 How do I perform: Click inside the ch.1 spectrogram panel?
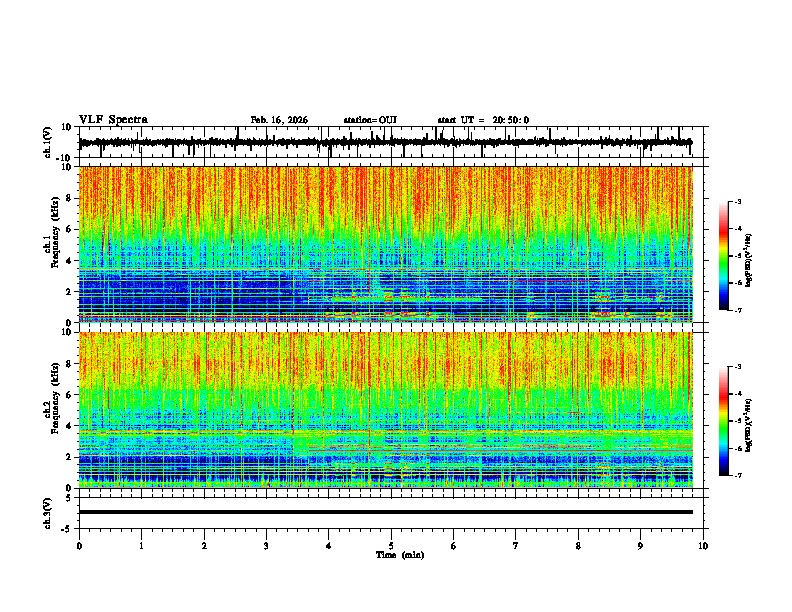click(386, 244)
